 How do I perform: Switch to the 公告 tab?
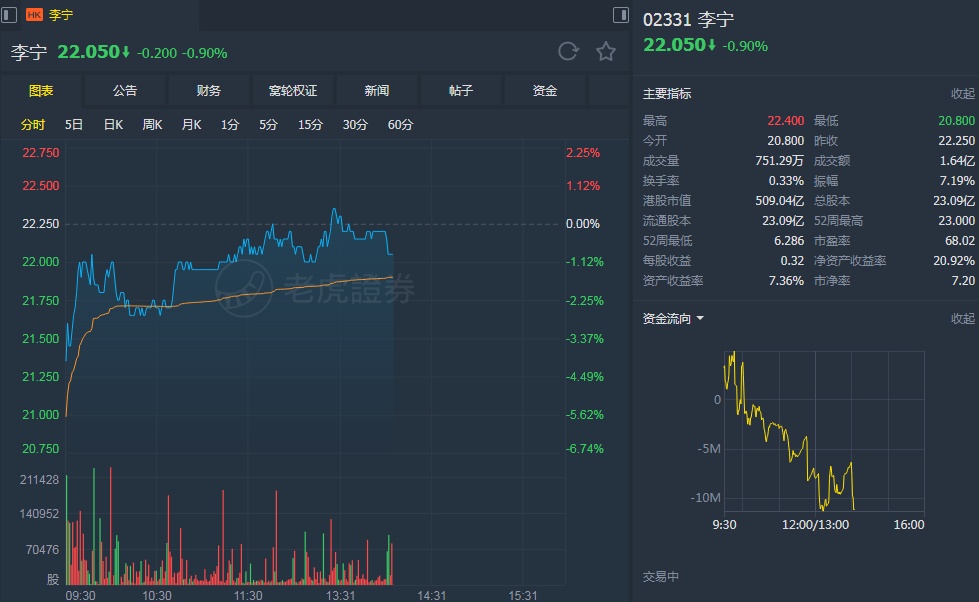125,91
